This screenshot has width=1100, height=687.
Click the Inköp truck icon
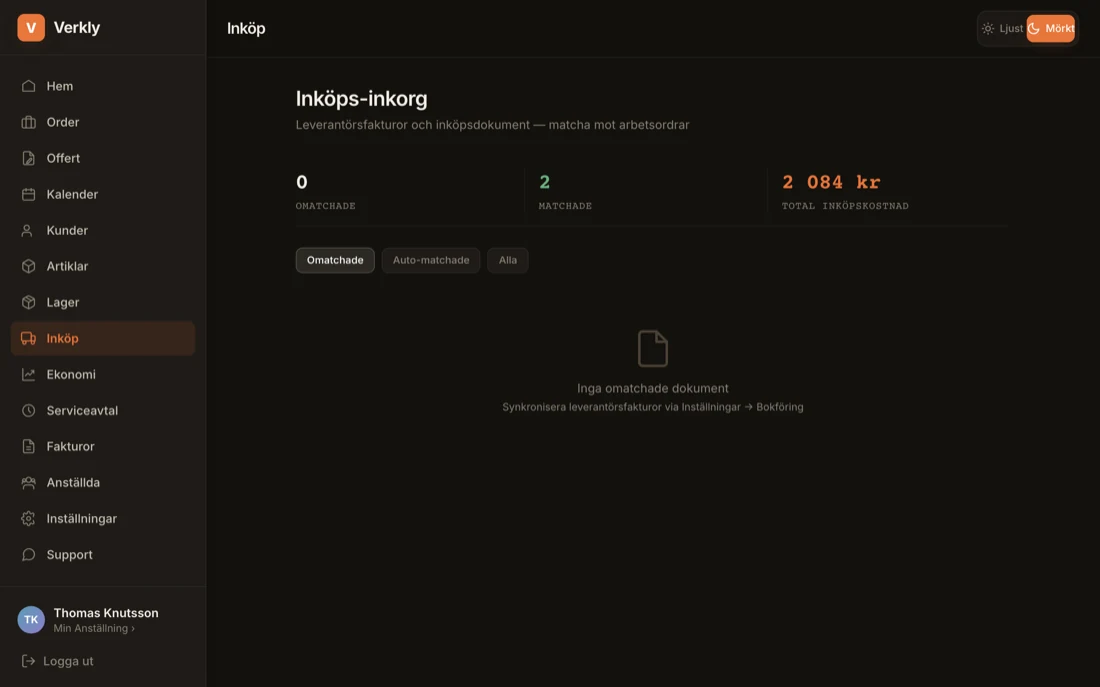(x=28, y=338)
